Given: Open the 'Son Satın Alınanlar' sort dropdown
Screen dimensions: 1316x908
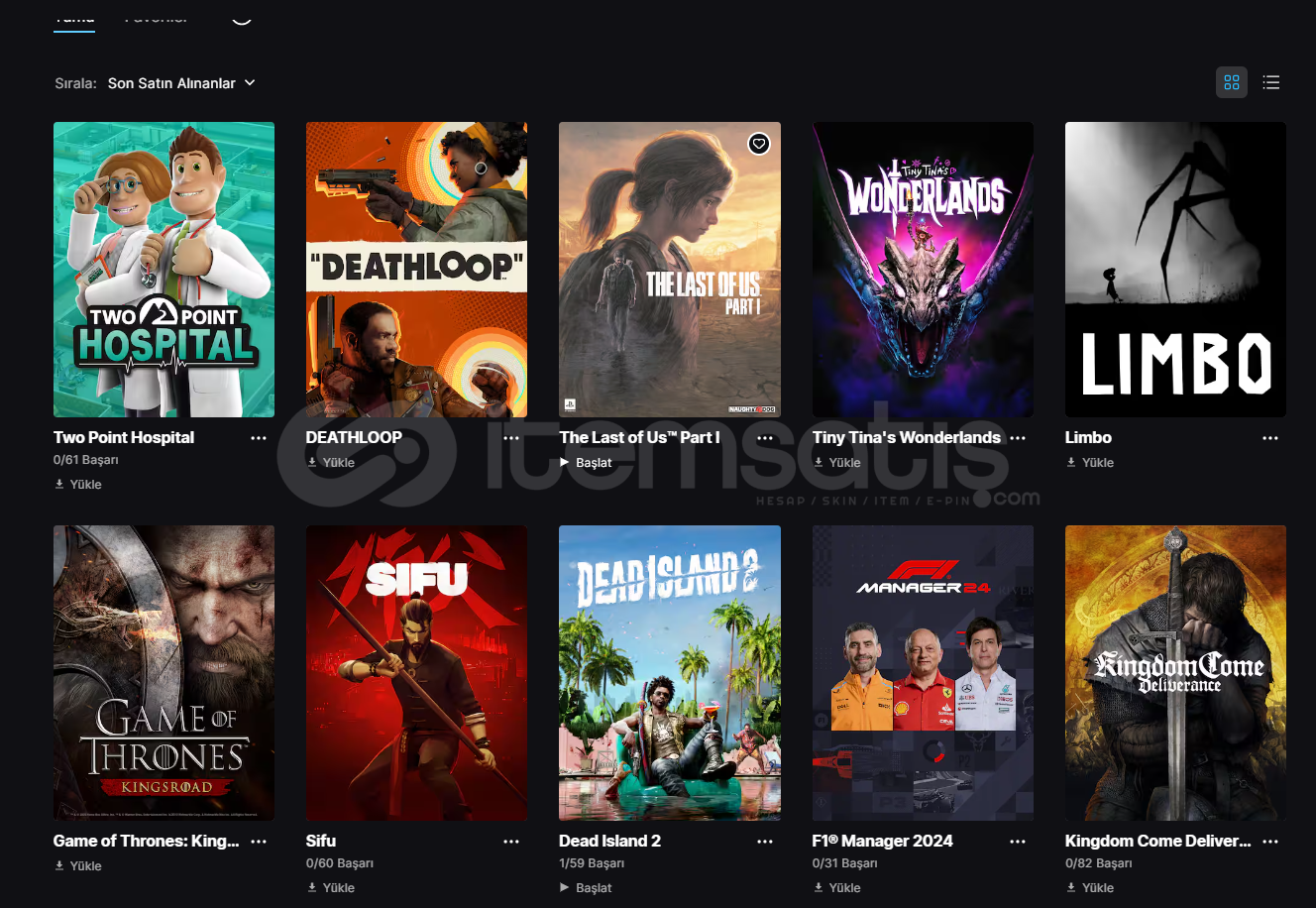Looking at the screenshot, I should [x=181, y=83].
